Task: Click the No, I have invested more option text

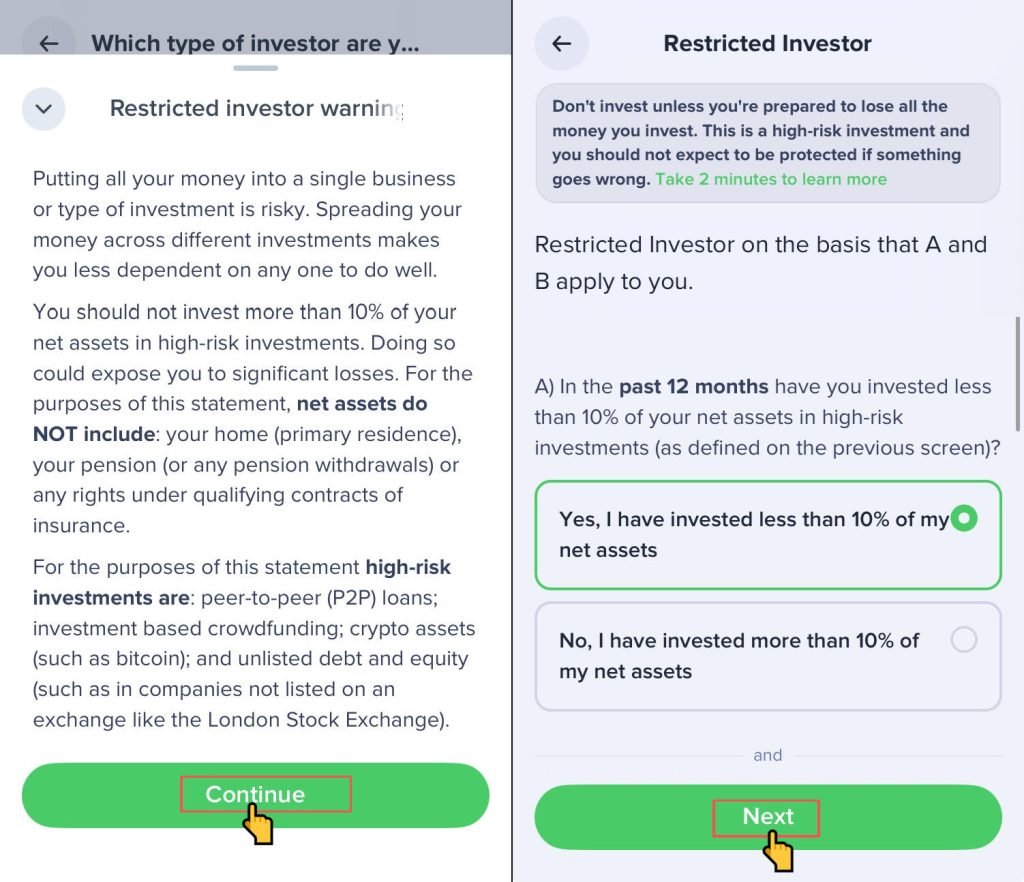Action: pos(738,656)
